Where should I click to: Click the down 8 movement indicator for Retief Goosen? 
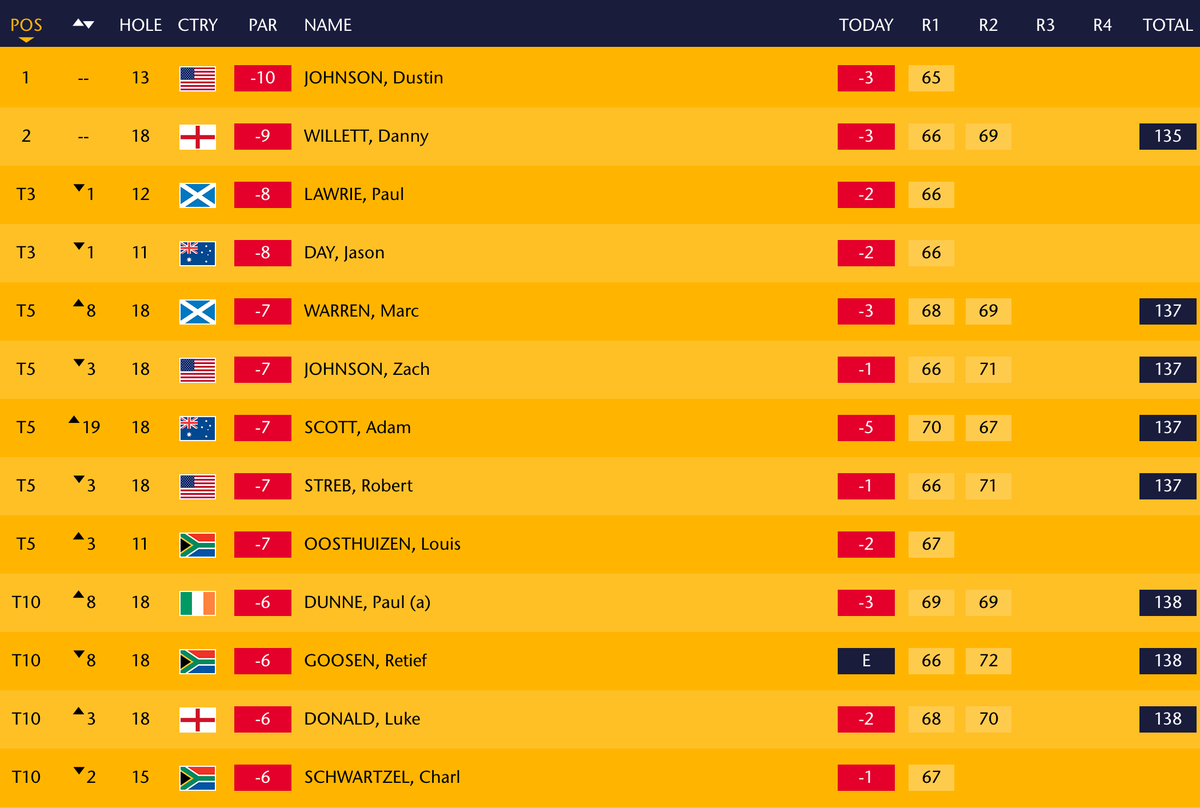84,659
